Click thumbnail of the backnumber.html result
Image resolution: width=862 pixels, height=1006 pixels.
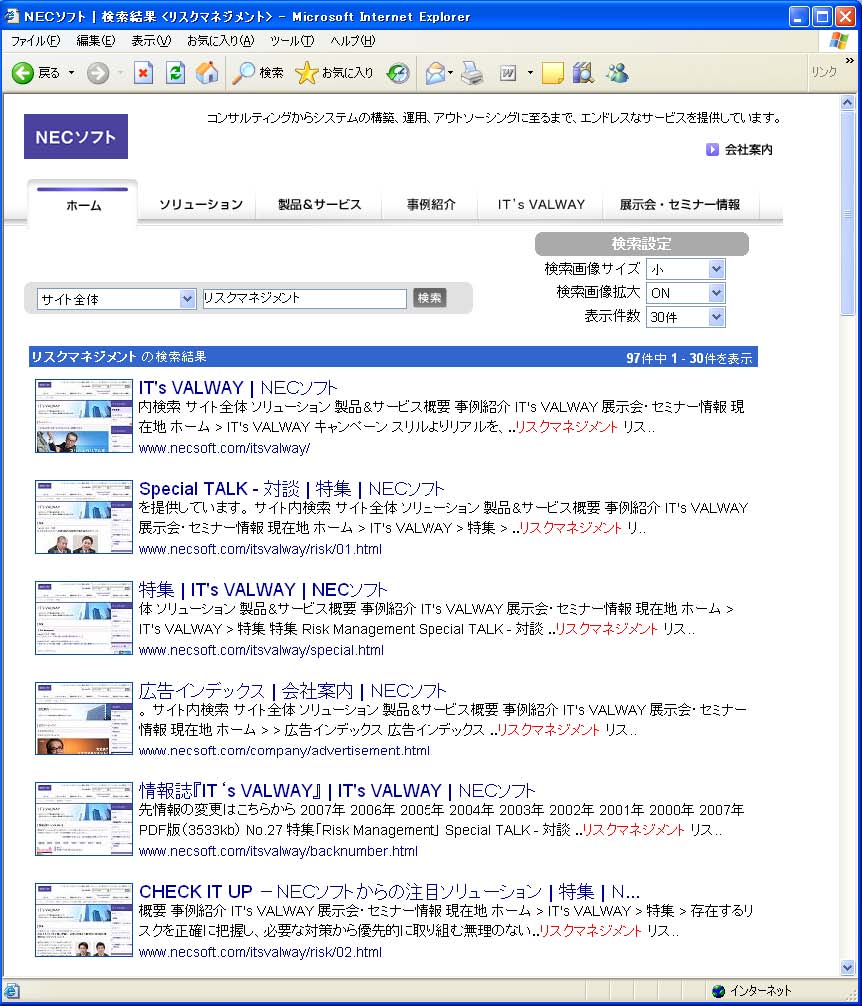click(84, 819)
